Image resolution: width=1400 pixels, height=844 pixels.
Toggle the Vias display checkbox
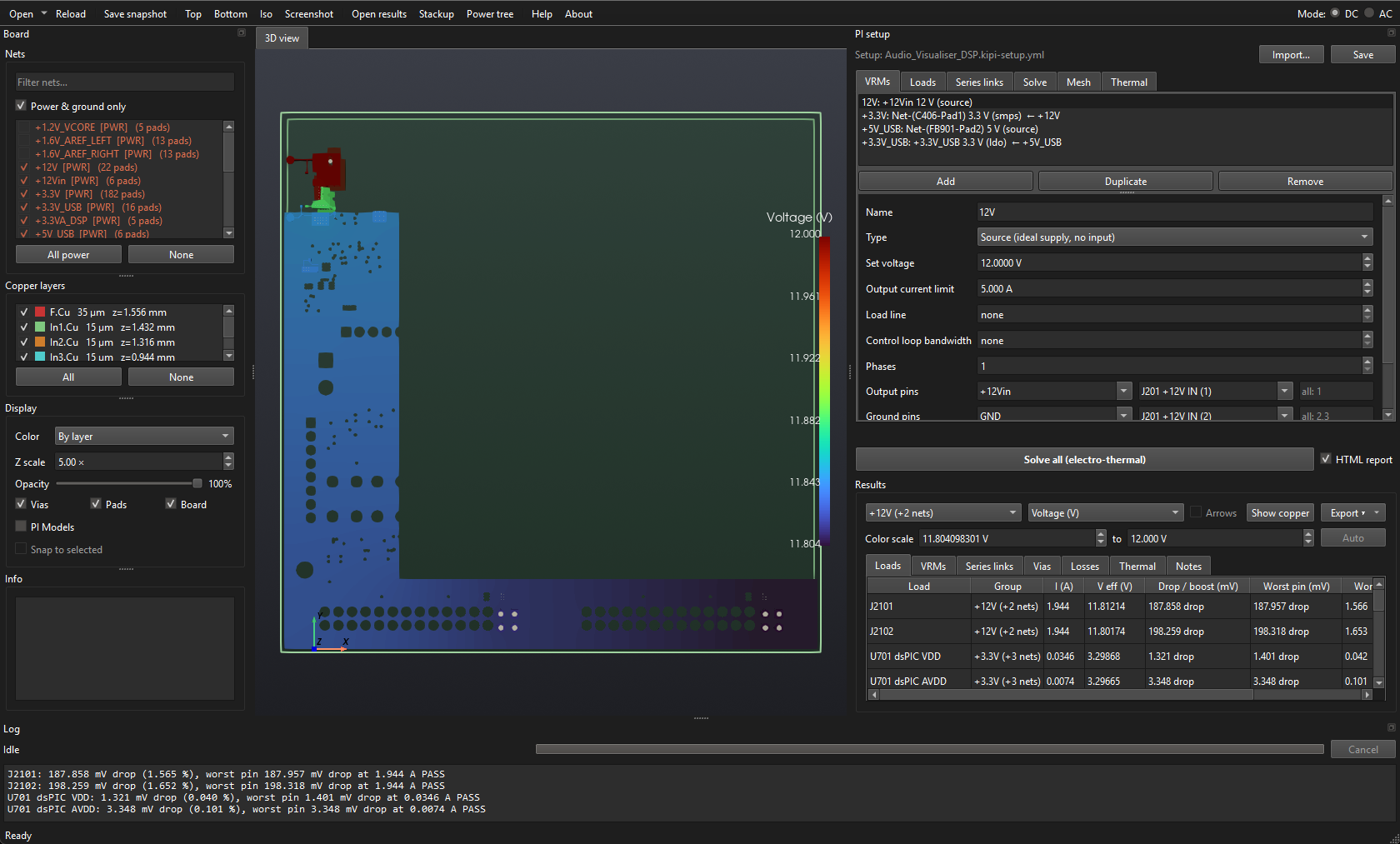coord(21,504)
